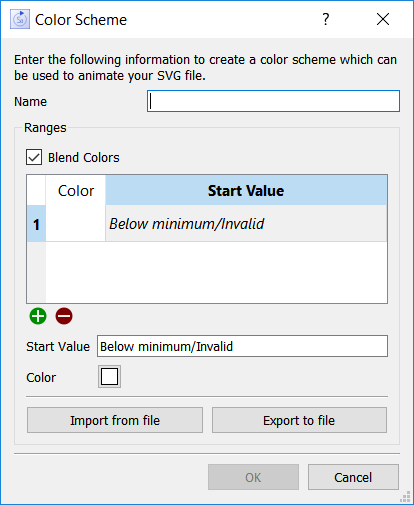Click the disabled OK button
414x505 pixels.
(253, 477)
